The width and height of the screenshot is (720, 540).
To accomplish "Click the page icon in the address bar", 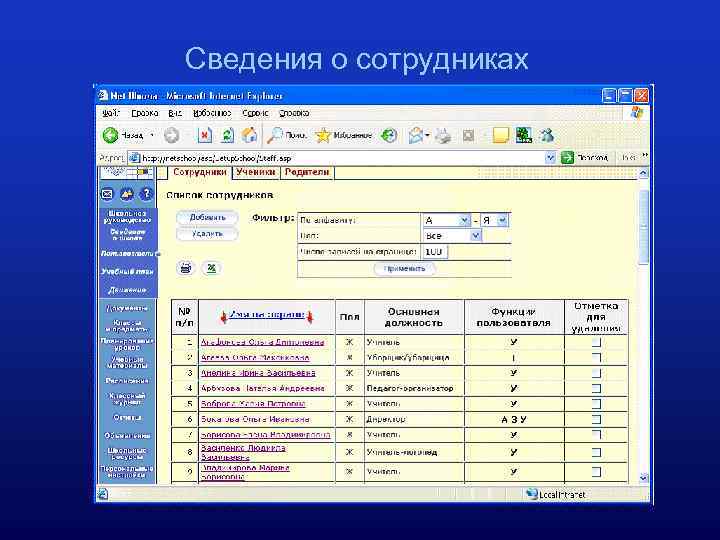I will pos(134,158).
